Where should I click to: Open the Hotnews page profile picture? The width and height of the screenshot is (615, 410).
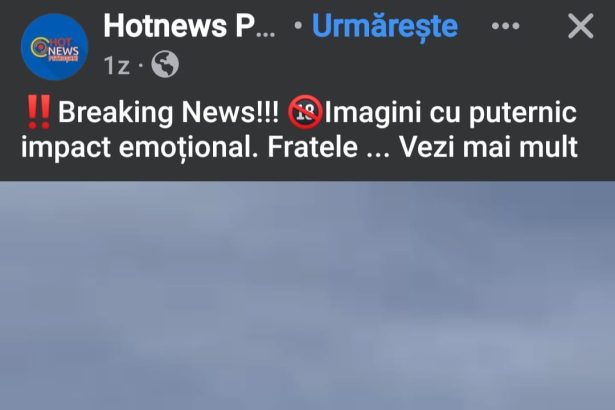pyautogui.click(x=55, y=47)
